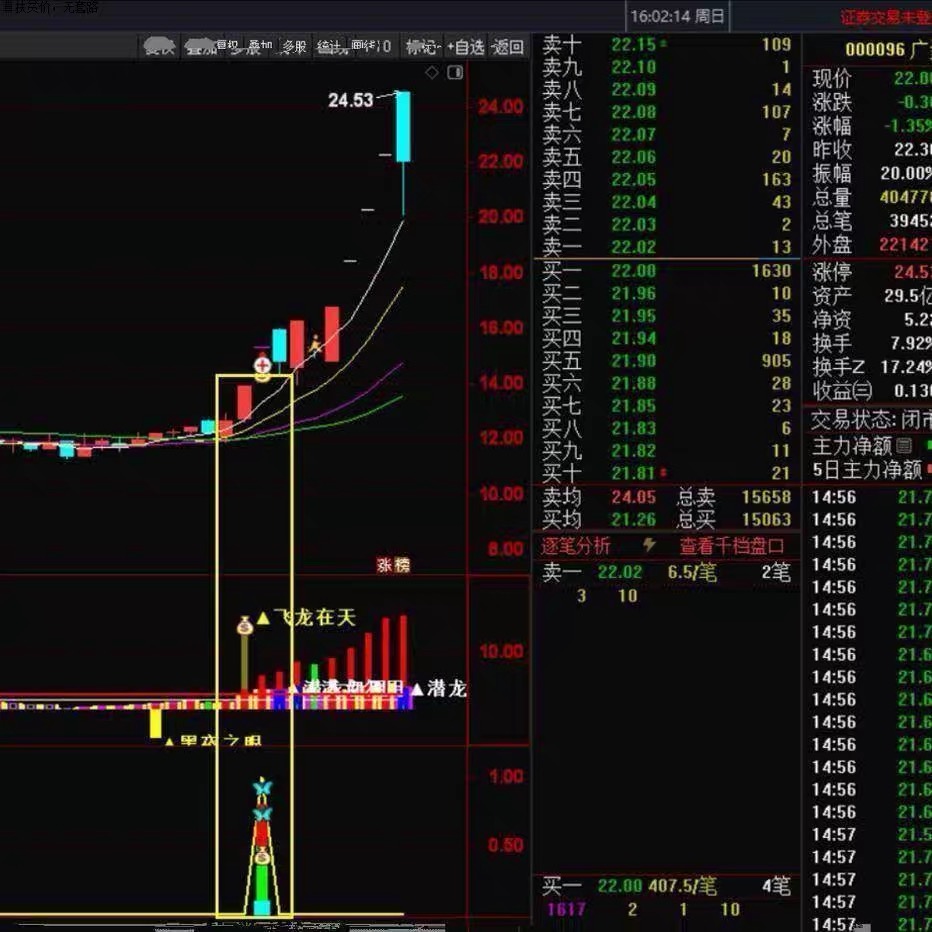The height and width of the screenshot is (932, 932).
Task: Open the 逐笔分析 tab
Action: coord(576,546)
